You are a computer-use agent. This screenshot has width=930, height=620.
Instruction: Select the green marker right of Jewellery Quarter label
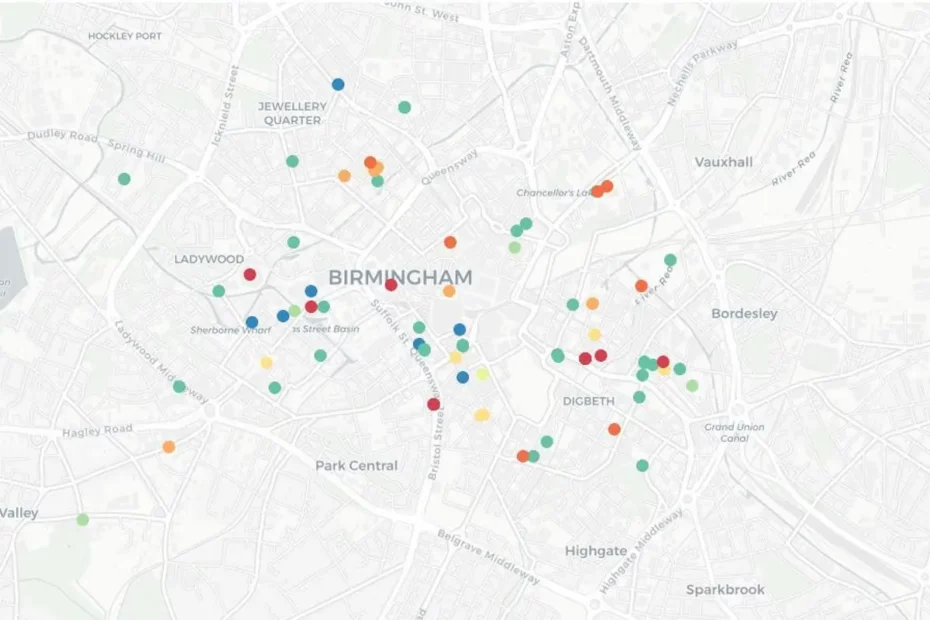(x=404, y=107)
